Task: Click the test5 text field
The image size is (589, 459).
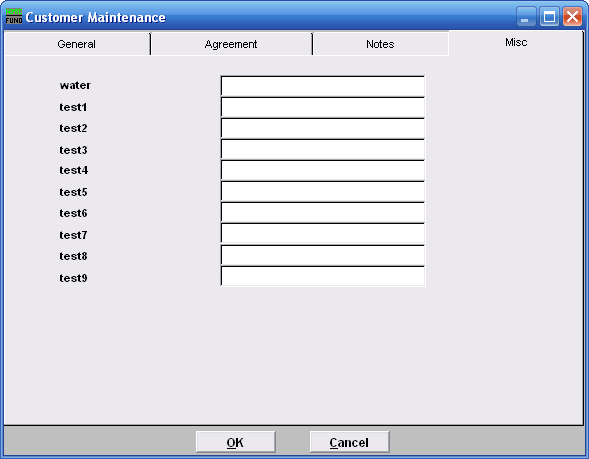Action: [323, 192]
